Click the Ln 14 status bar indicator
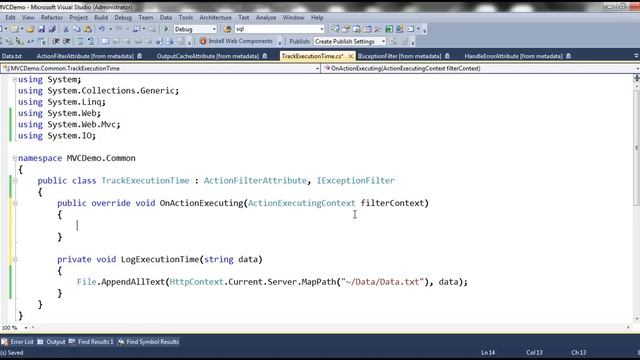Screen dimensions: 640x360 (488, 352)
